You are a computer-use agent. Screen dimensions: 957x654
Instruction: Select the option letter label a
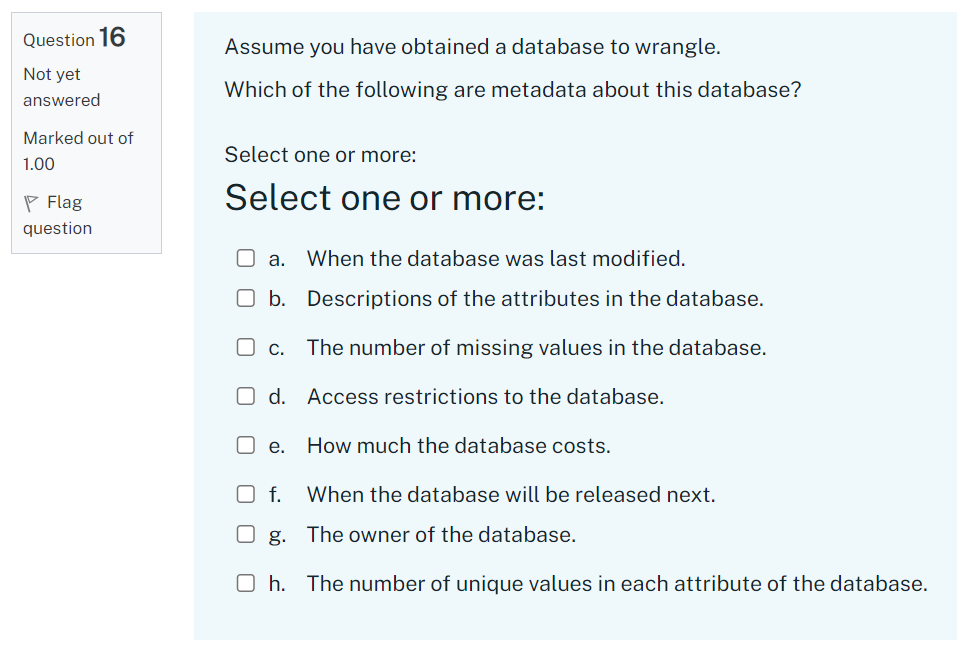[x=277, y=258]
